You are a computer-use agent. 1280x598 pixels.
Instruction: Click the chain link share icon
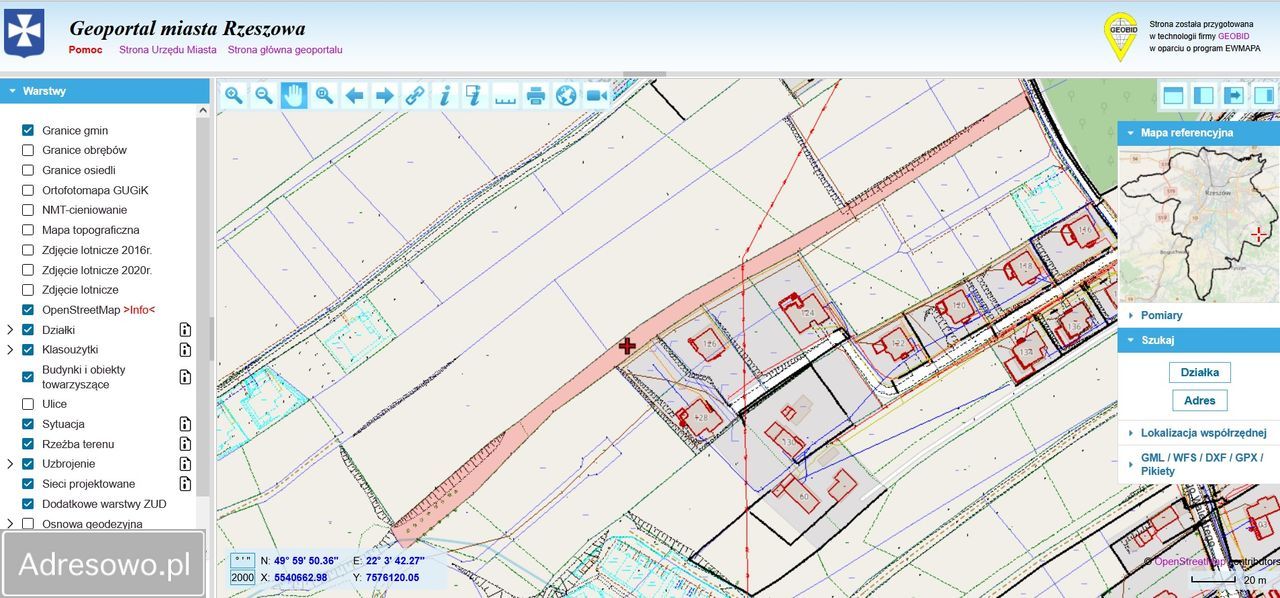click(414, 96)
